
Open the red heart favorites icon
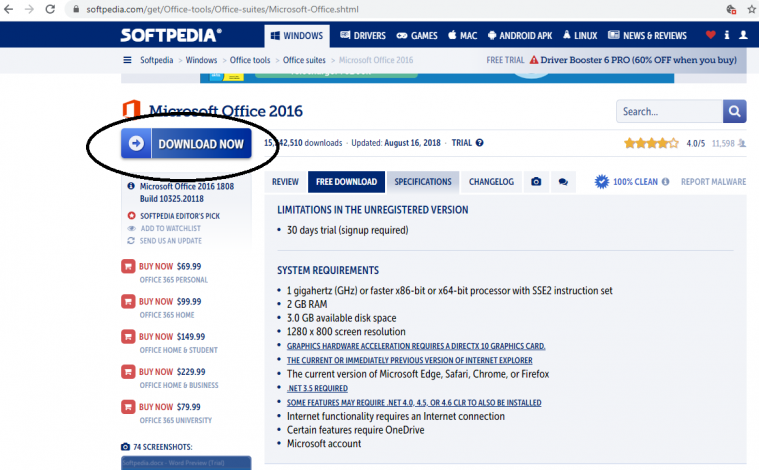pyautogui.click(x=710, y=35)
